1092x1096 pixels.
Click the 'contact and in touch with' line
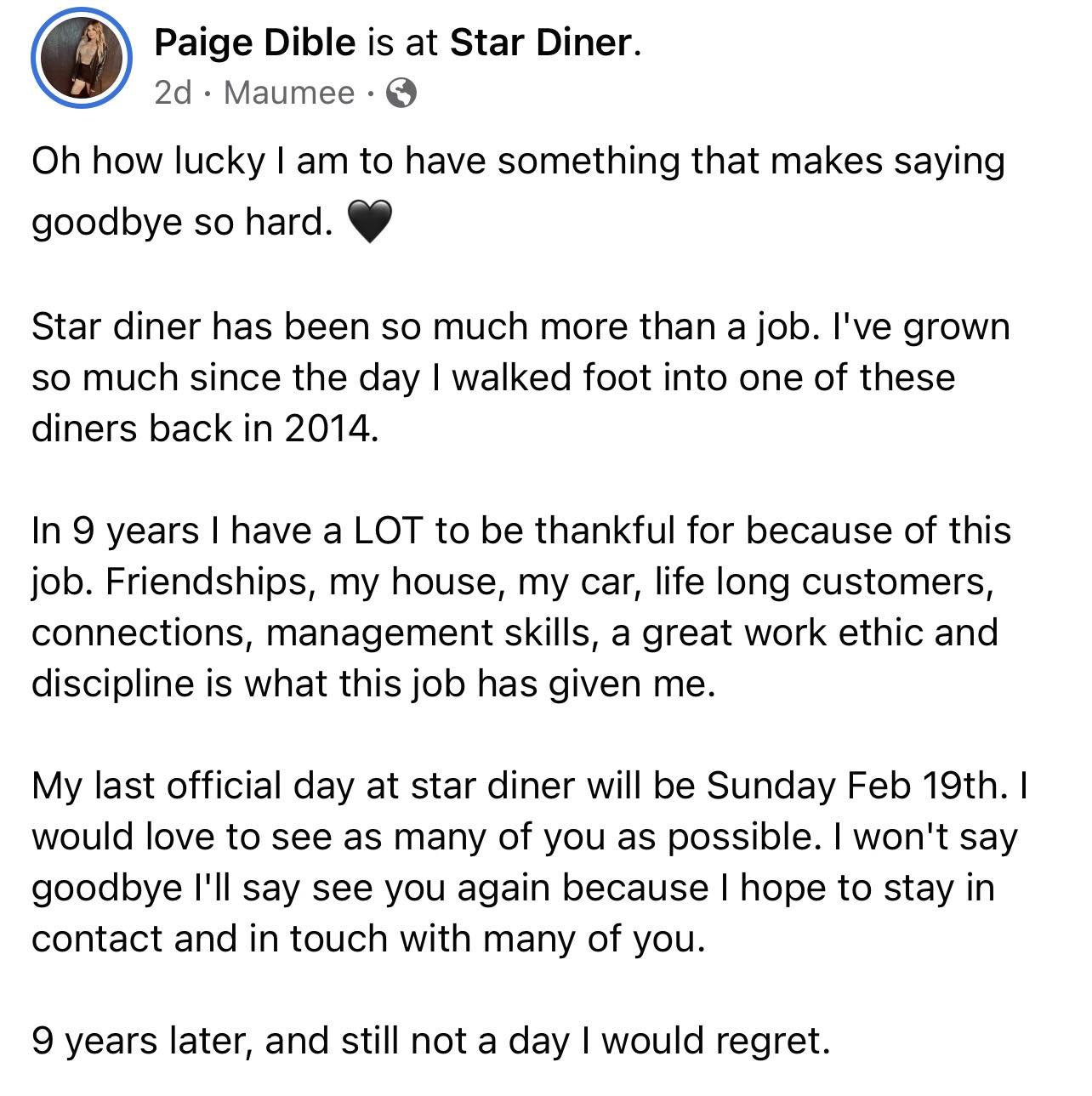[369, 940]
